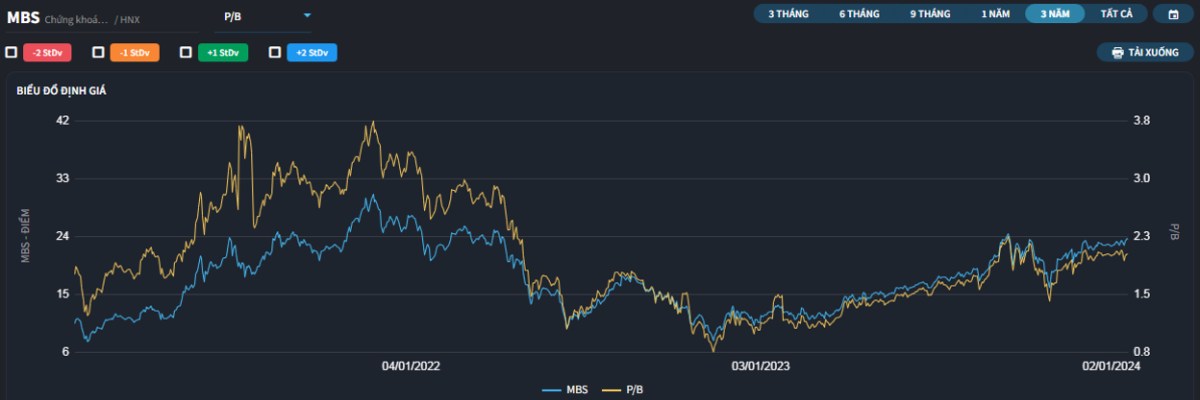Image resolution: width=1200 pixels, height=400 pixels.
Task: Click the HNX exchange label
Action: [131, 19]
